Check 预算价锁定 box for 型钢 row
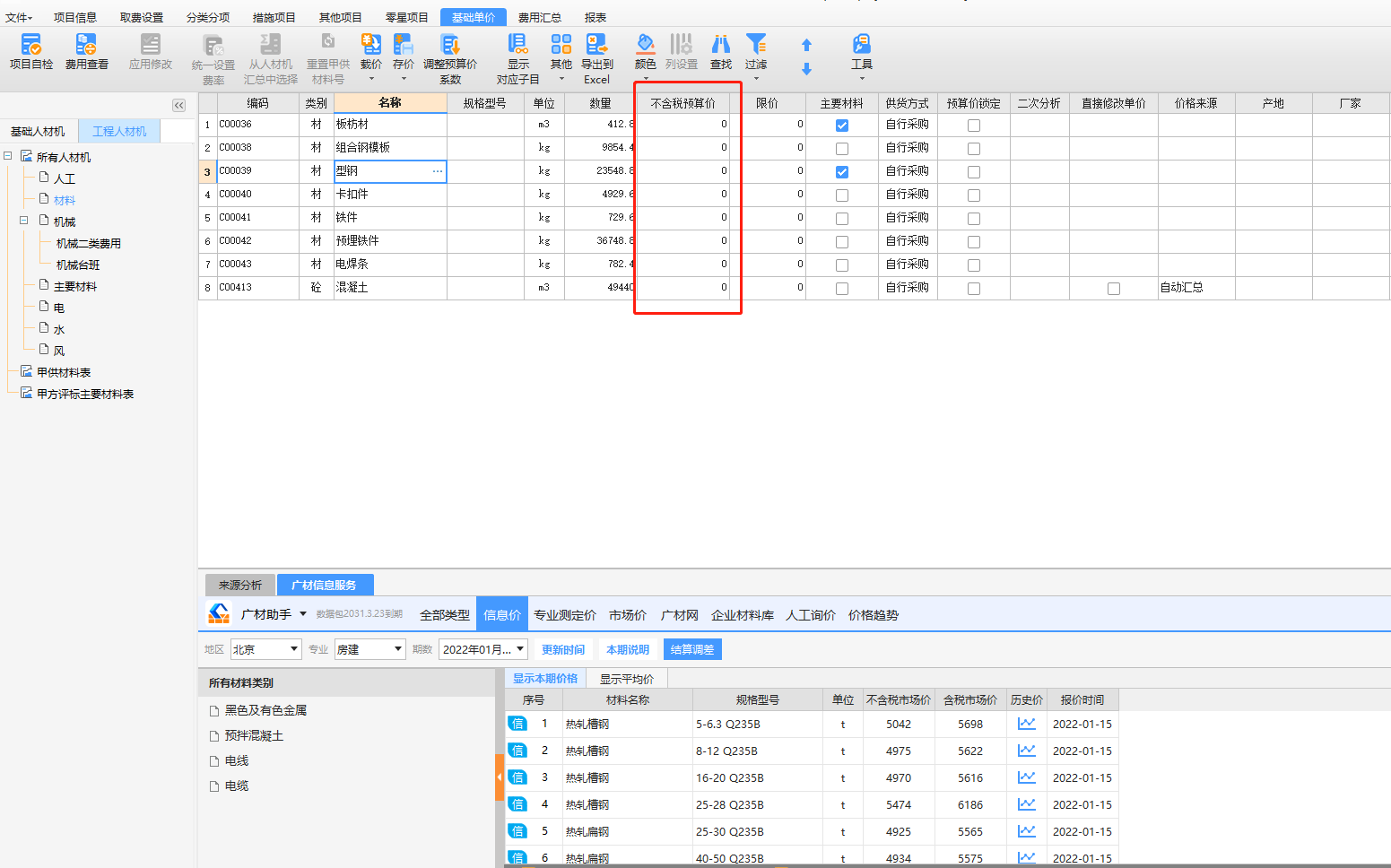Screen dimensions: 1391x868 [x=973, y=172]
